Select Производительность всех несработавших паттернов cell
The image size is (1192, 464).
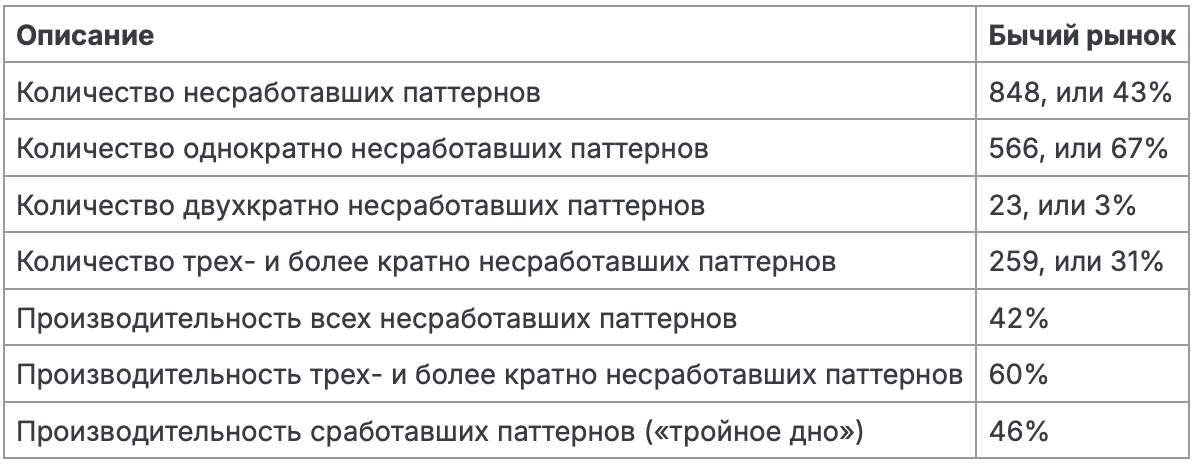(490, 317)
